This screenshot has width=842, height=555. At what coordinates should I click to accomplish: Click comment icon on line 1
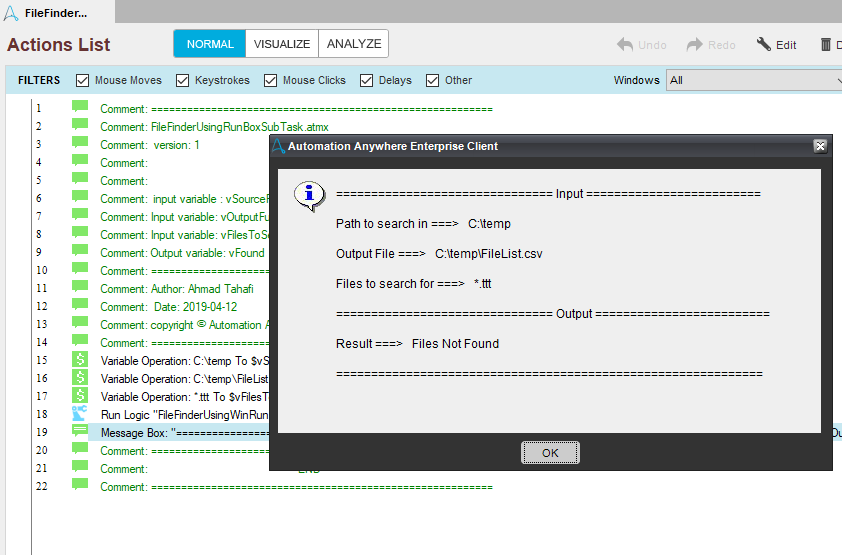pos(80,107)
